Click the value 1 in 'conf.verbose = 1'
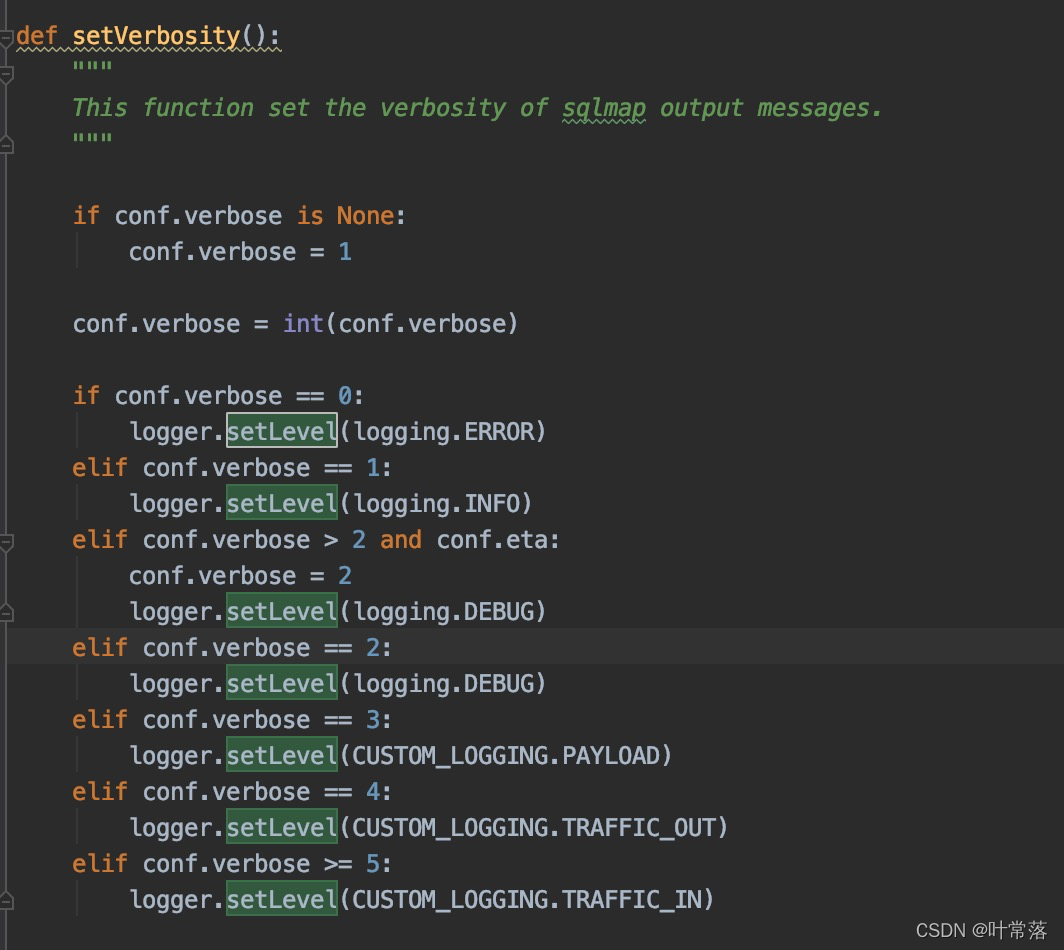This screenshot has width=1064, height=950. pos(345,252)
